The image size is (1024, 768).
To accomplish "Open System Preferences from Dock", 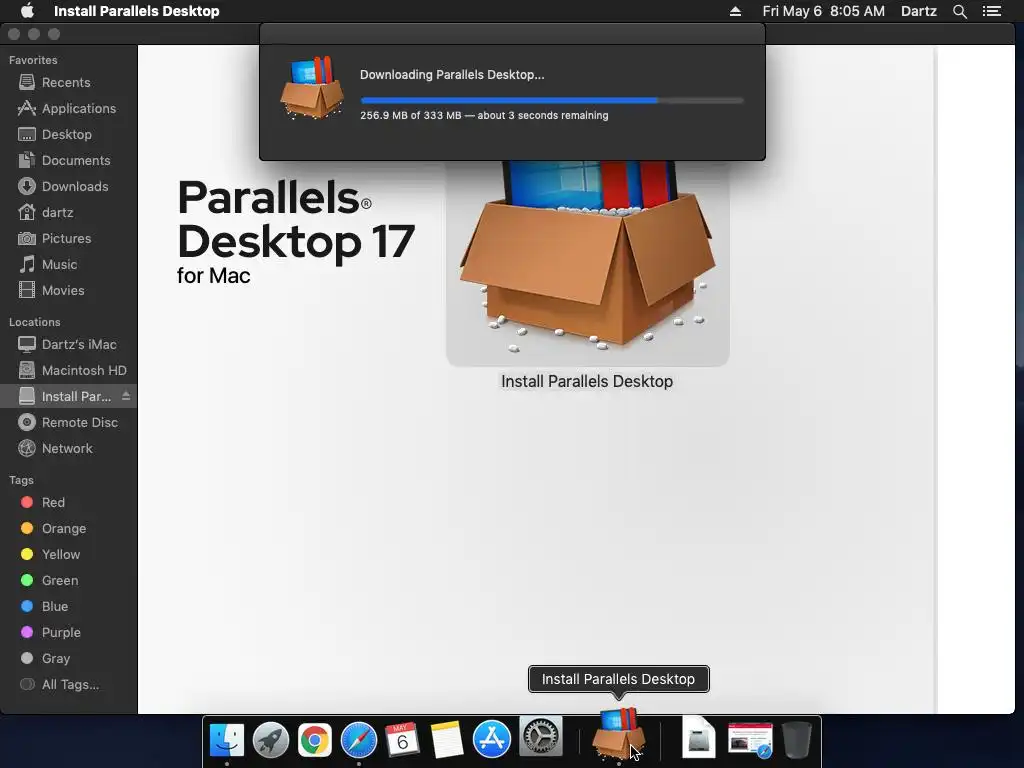I will coord(540,737).
